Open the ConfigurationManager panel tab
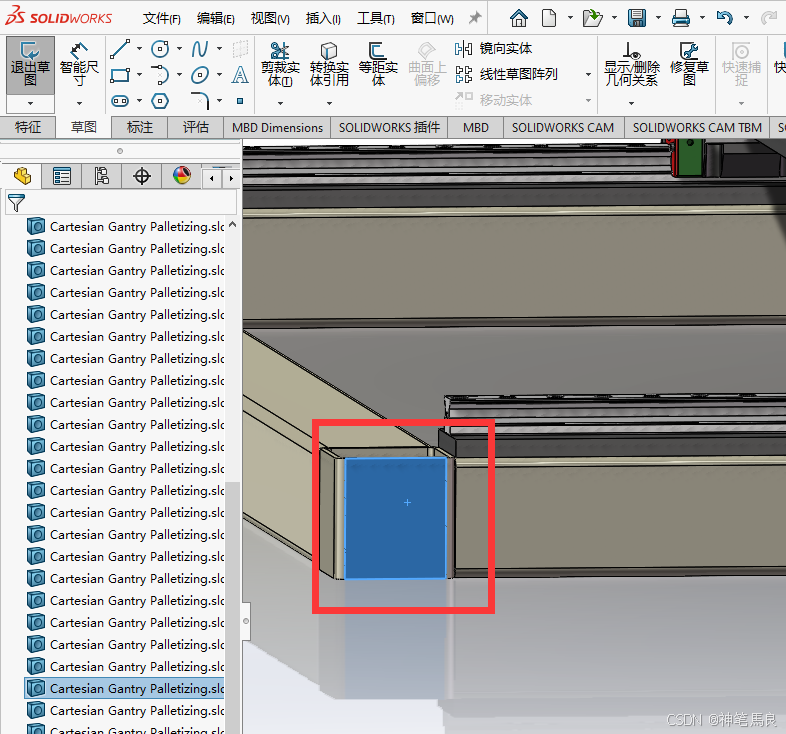The width and height of the screenshot is (786, 734). click(102, 176)
